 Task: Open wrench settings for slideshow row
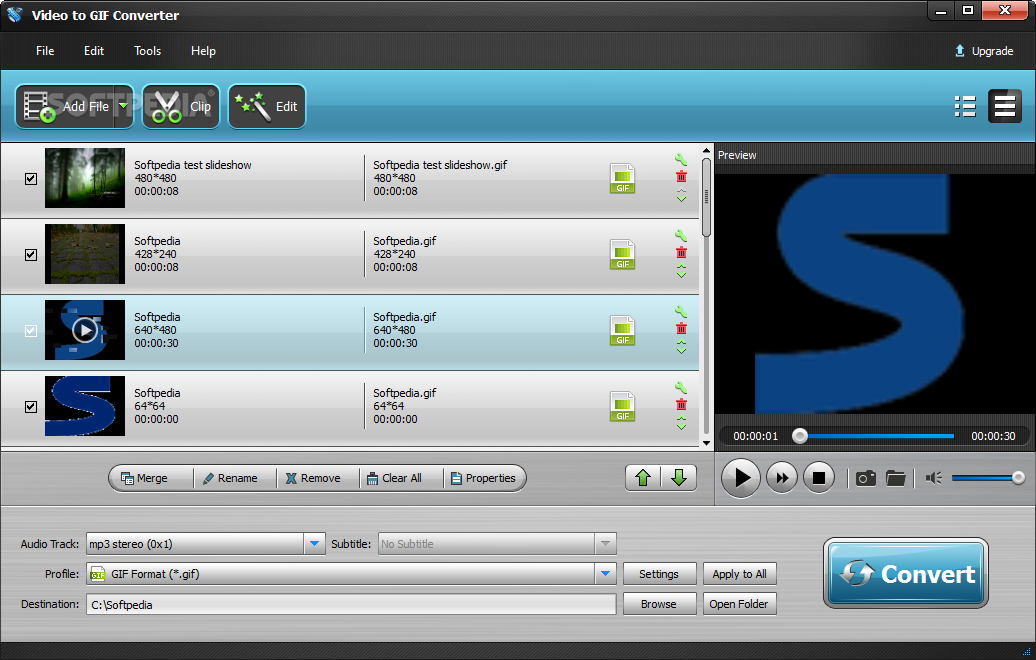tap(681, 159)
